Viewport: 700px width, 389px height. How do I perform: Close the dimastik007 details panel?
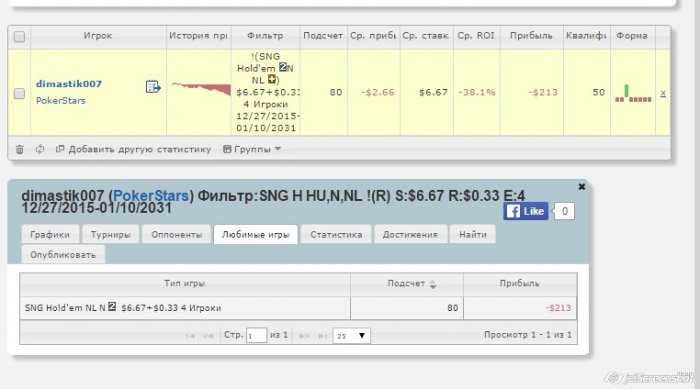coord(581,187)
